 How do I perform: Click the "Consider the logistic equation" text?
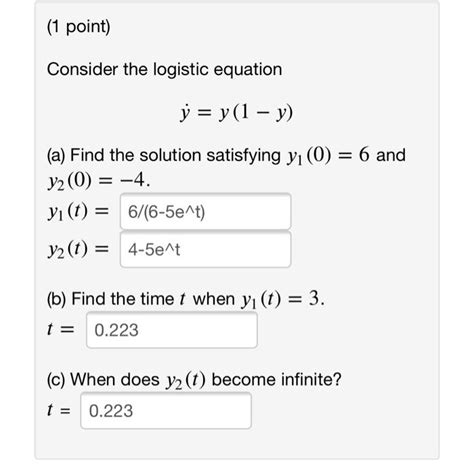164,70
